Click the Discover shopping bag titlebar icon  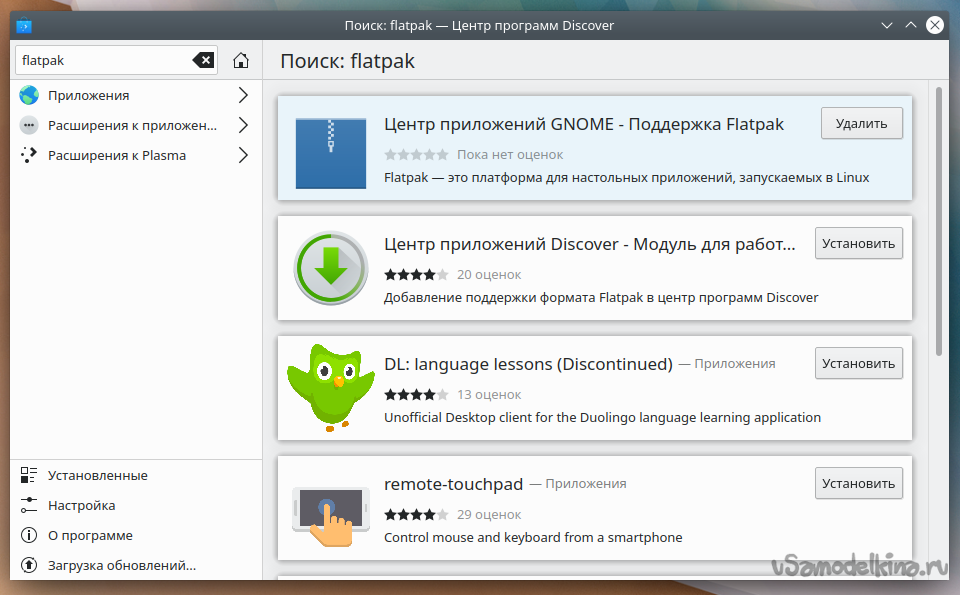coord(24,26)
